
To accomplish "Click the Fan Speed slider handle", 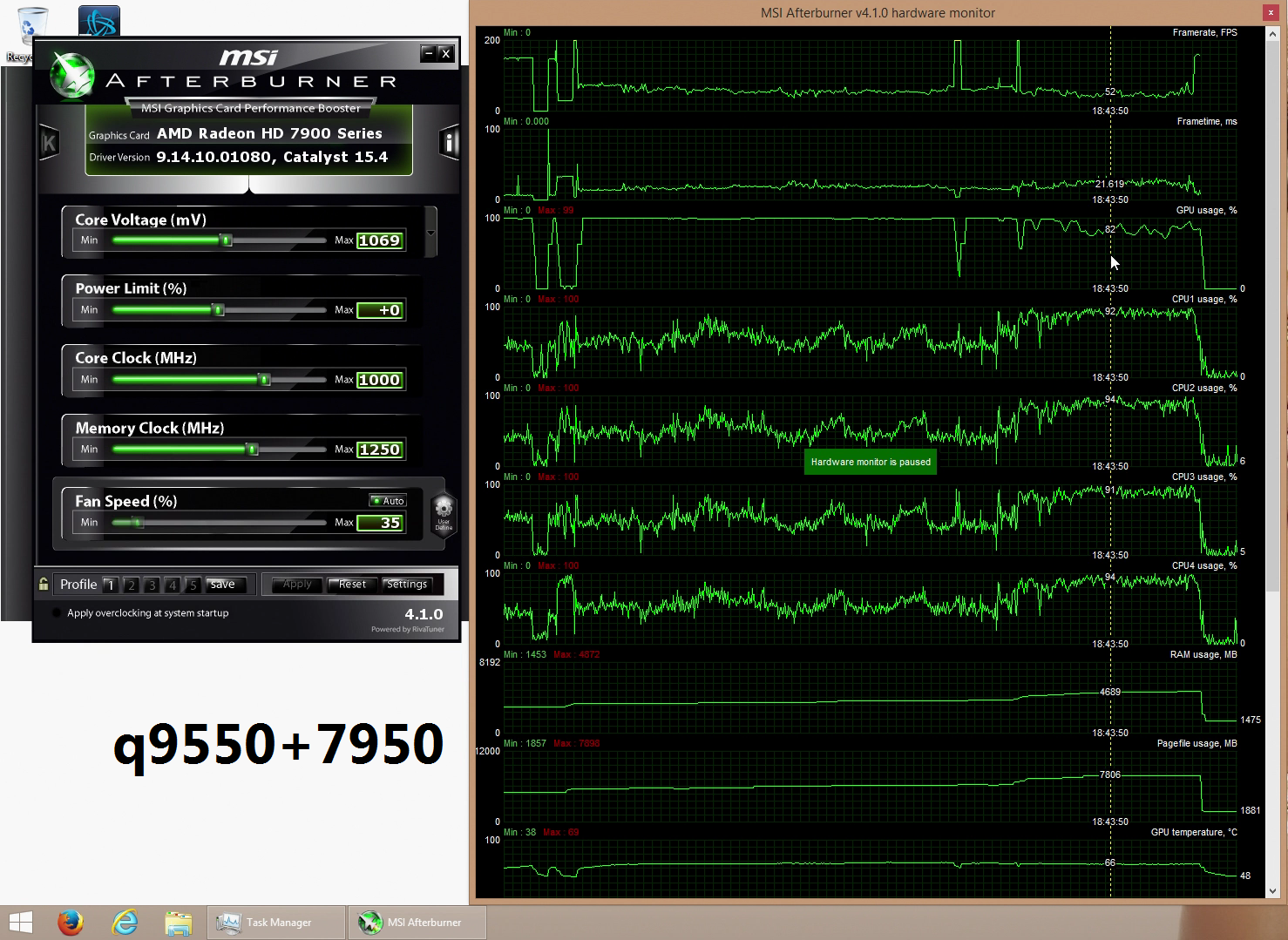I will click(138, 523).
